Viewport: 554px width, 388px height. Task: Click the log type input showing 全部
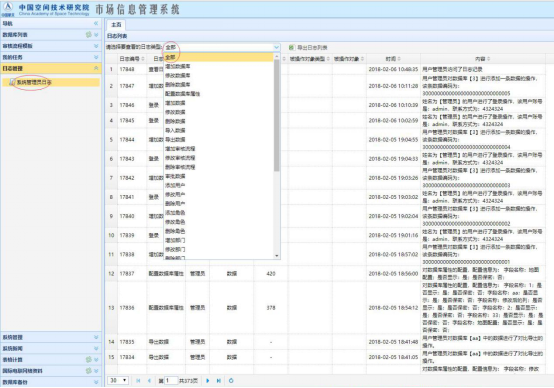click(x=218, y=47)
